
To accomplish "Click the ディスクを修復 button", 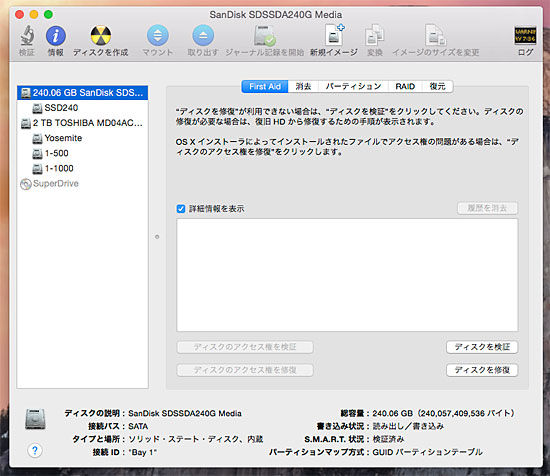I will pyautogui.click(x=482, y=370).
